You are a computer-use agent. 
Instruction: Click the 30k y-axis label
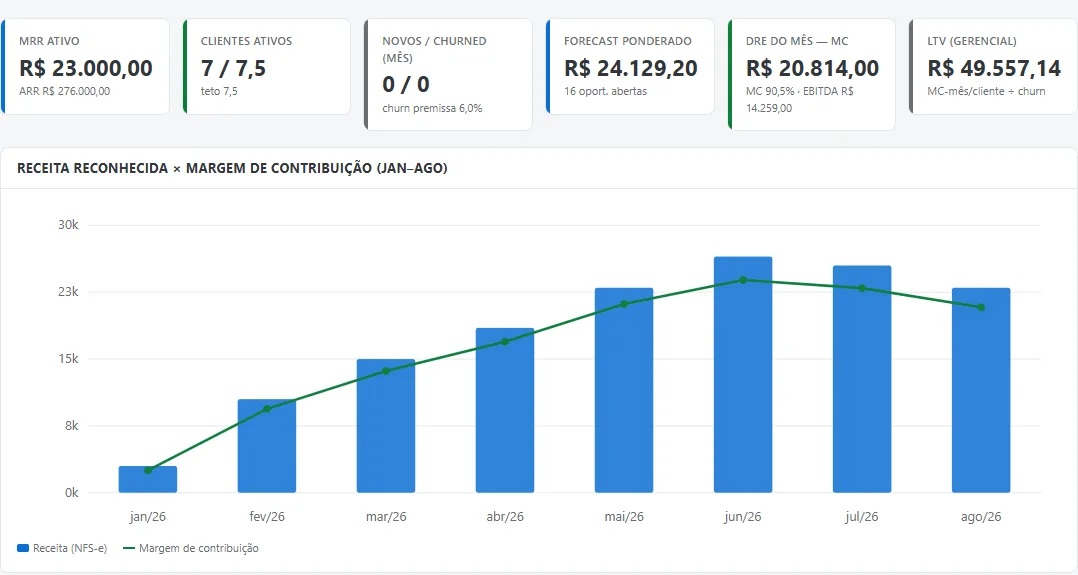click(x=68, y=225)
